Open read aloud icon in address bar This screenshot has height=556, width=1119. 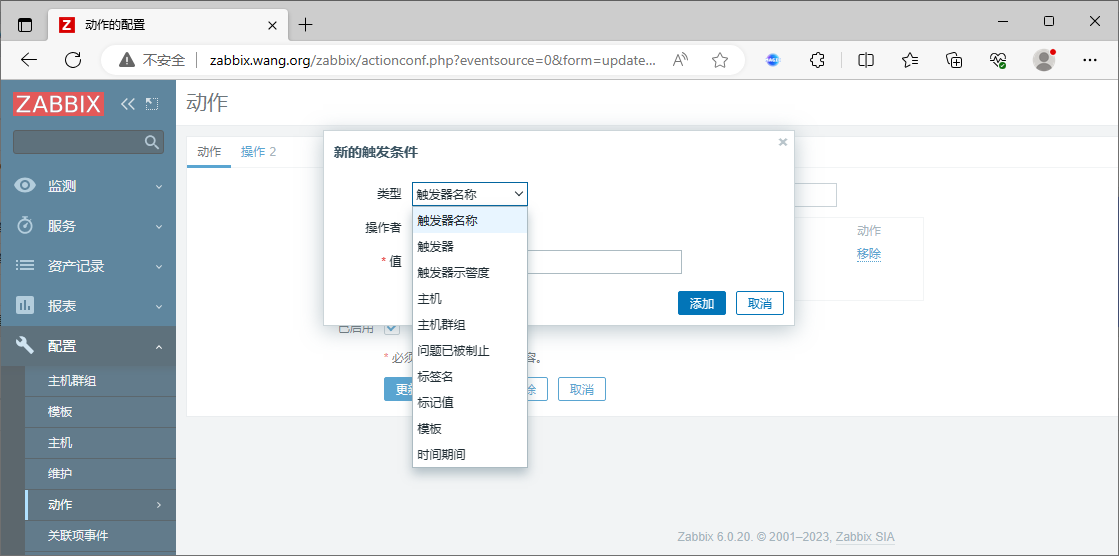680,60
